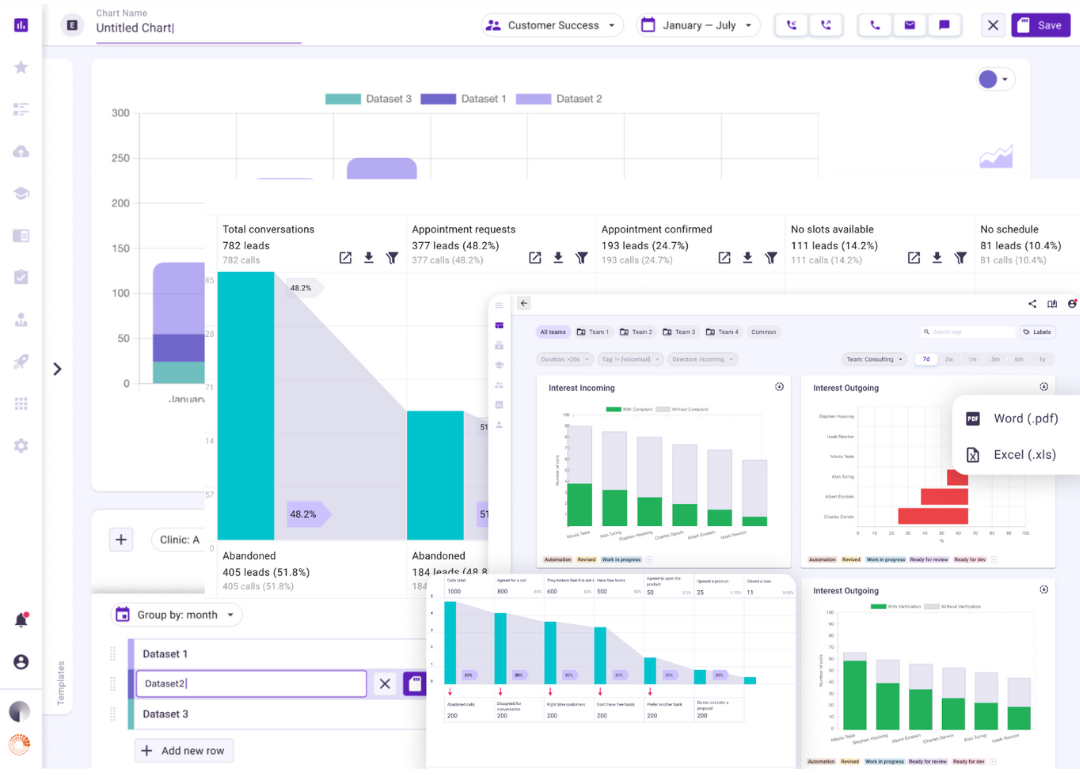Open the Group by: month dropdown
The width and height of the screenshot is (1080, 775).
(177, 614)
